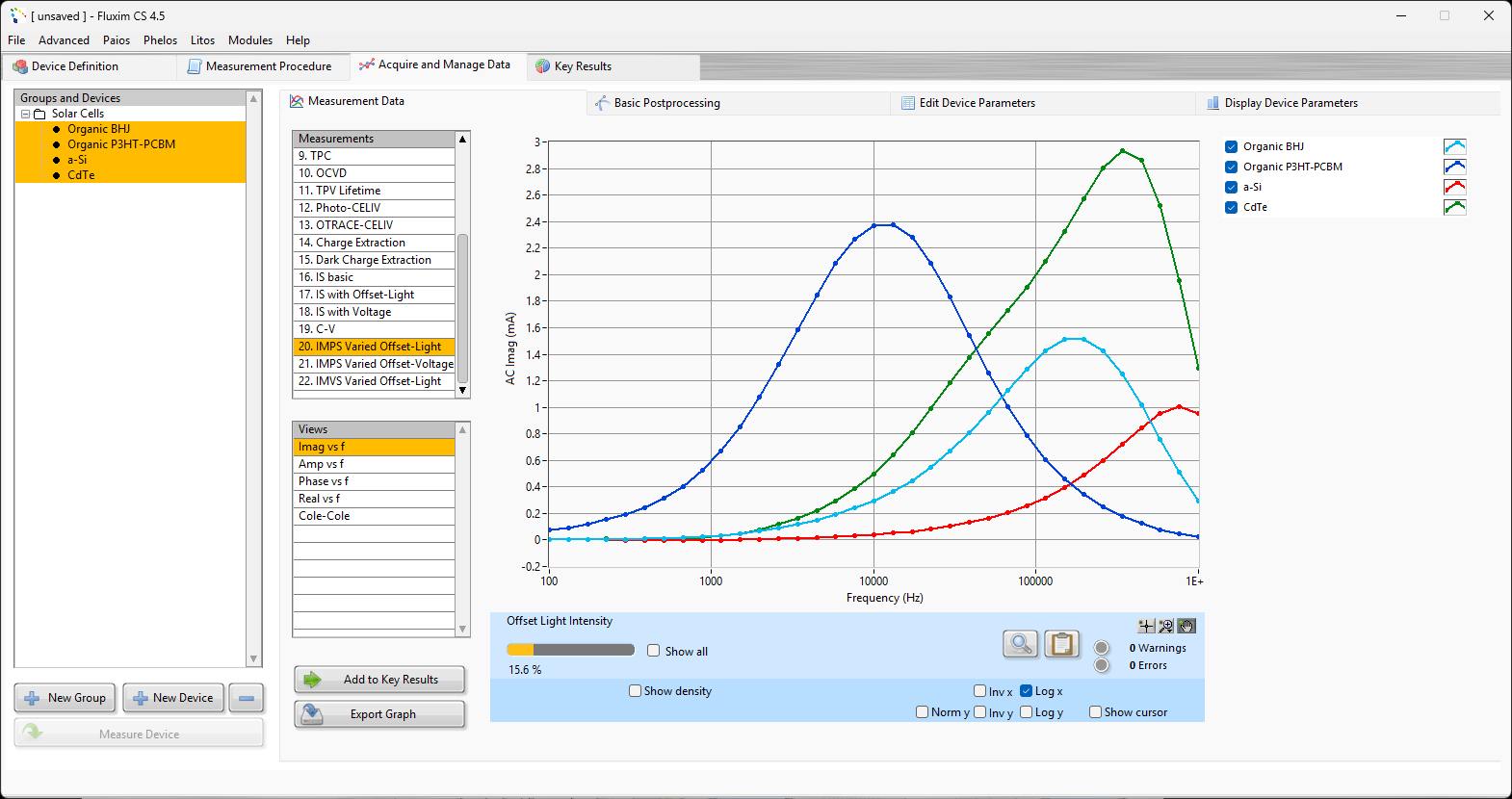Screen dimensions: 1512x799
Task: Click the minus remove button
Action: 247,698
